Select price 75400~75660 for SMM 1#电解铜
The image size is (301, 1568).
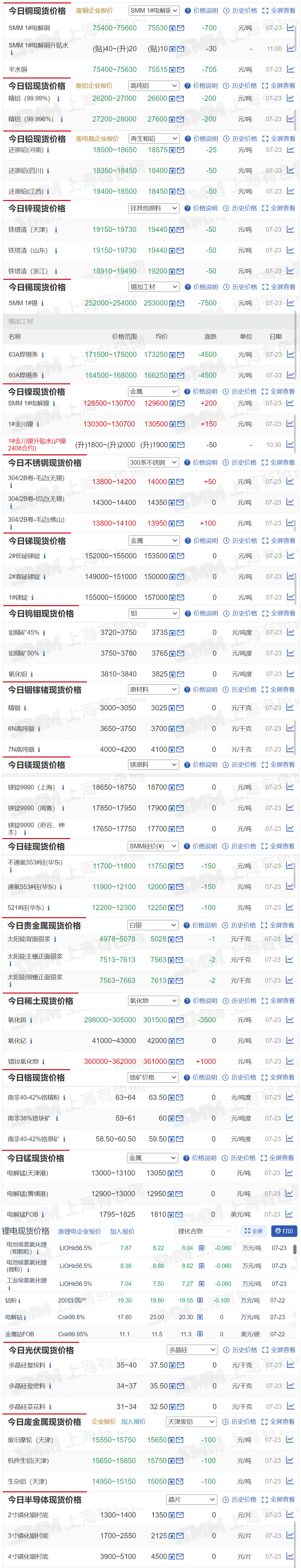pyautogui.click(x=114, y=28)
